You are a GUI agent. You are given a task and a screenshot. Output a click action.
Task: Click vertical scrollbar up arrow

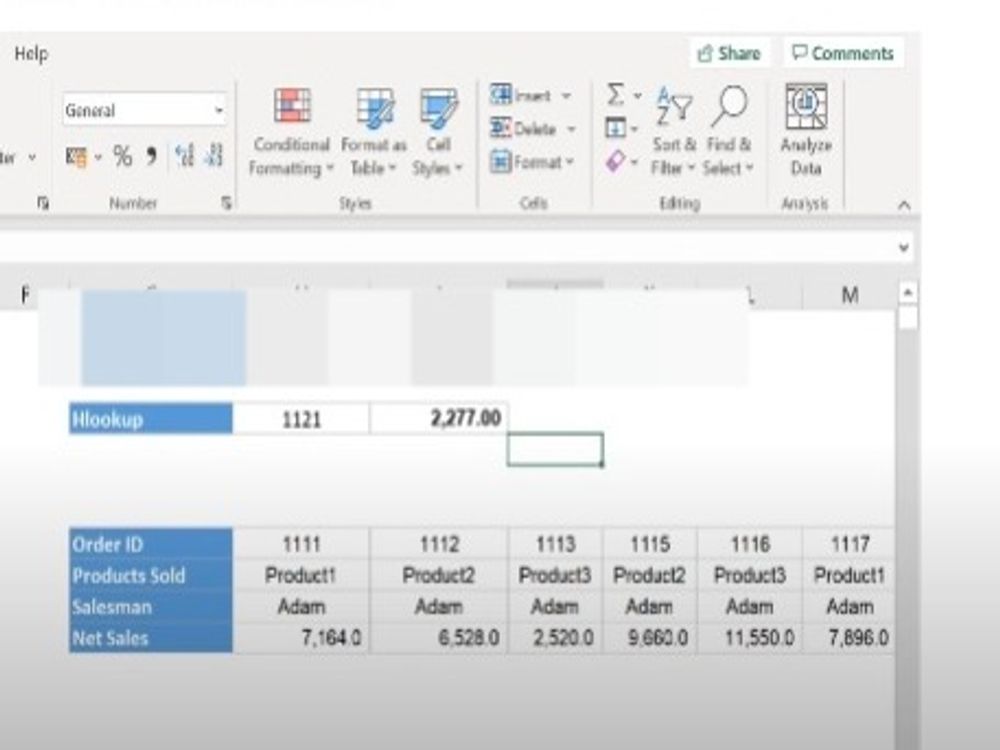tap(908, 293)
